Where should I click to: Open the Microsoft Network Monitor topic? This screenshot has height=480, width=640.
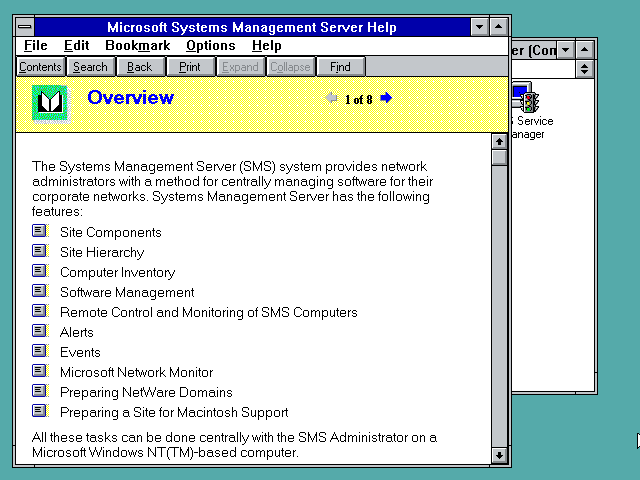(136, 372)
